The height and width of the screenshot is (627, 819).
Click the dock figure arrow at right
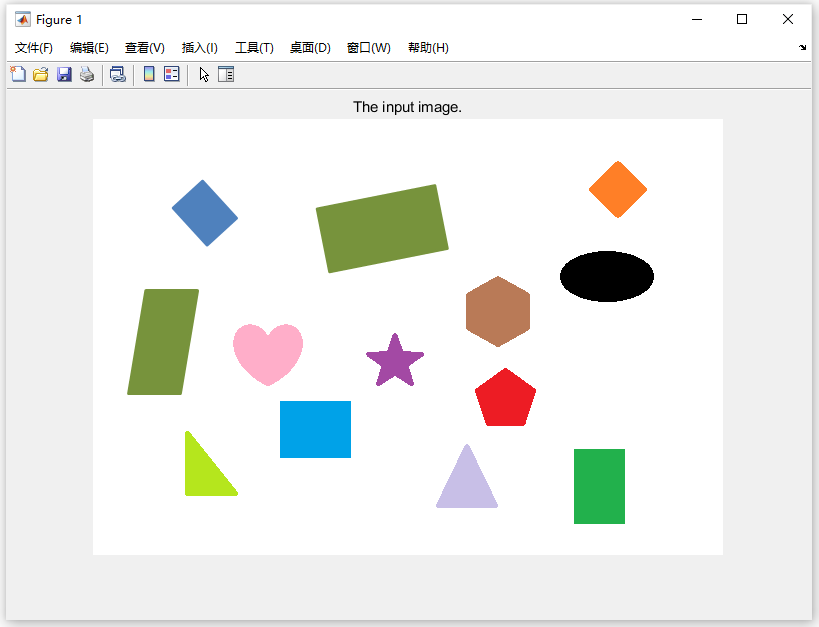[802, 48]
